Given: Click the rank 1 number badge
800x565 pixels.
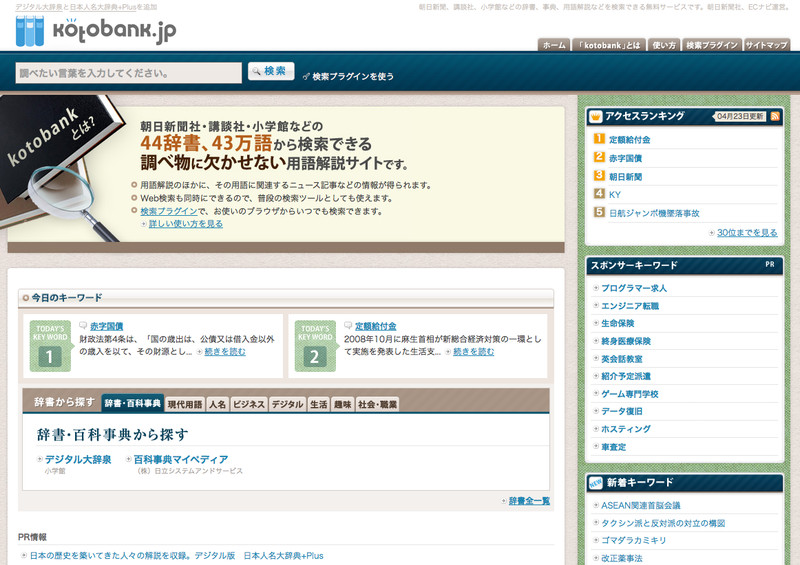Looking at the screenshot, I should click(599, 139).
